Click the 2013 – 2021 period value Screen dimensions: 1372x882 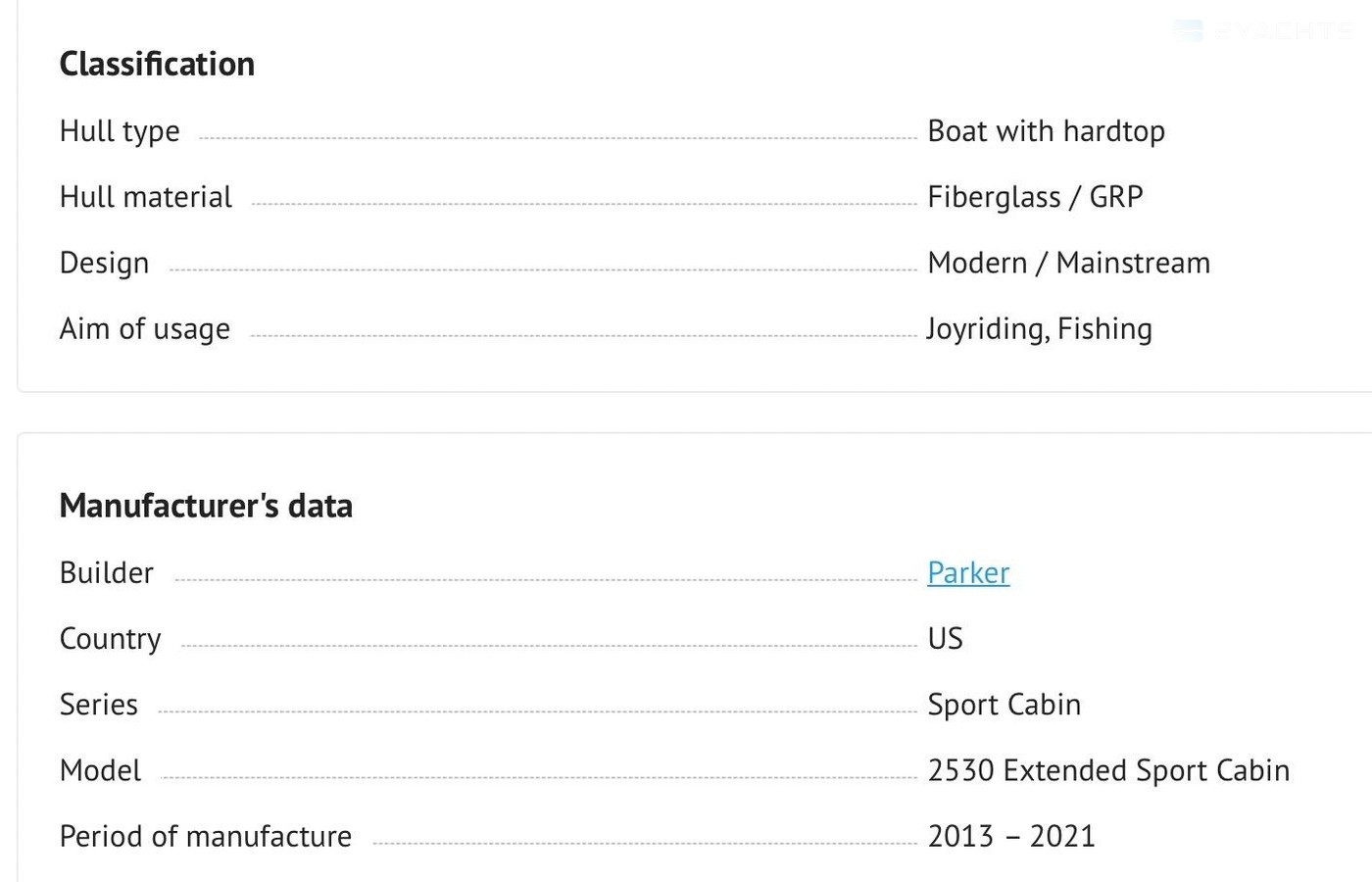1011,837
